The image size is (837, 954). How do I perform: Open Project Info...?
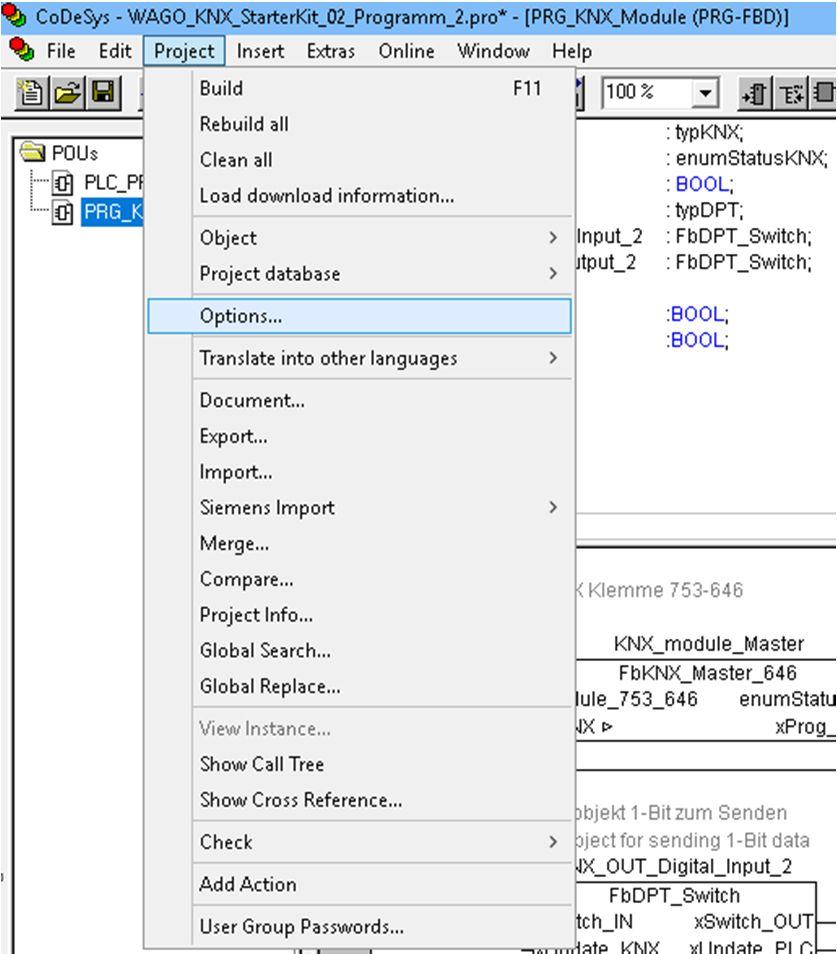(x=359, y=615)
